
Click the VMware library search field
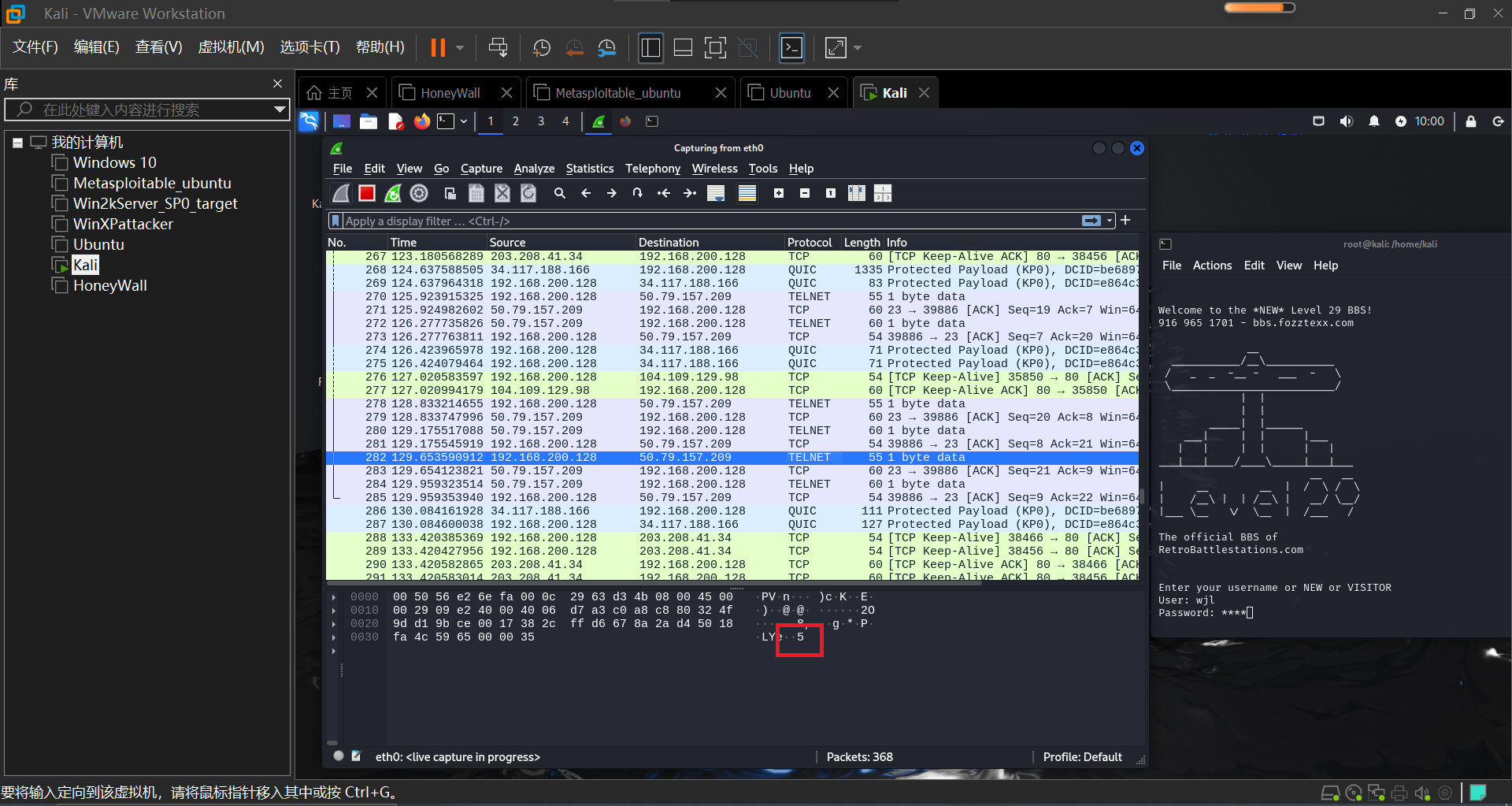[146, 110]
